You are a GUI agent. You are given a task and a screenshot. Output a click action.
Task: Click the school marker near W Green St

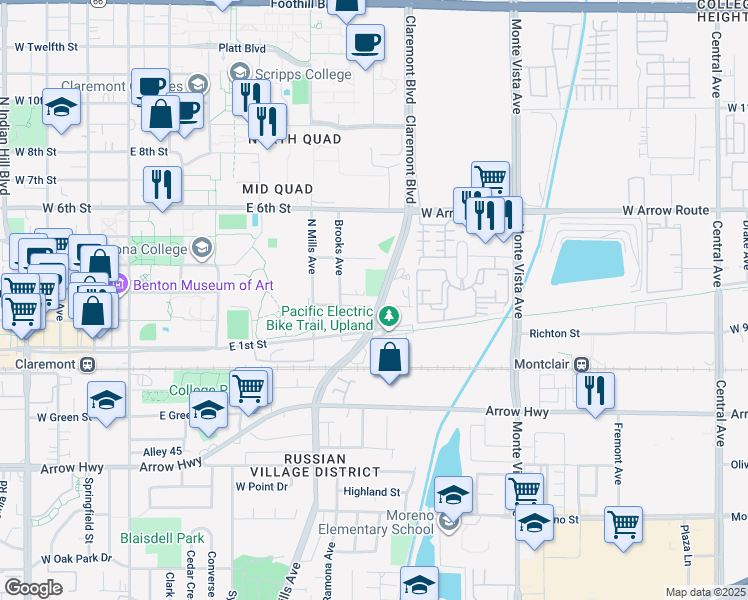pos(106,401)
